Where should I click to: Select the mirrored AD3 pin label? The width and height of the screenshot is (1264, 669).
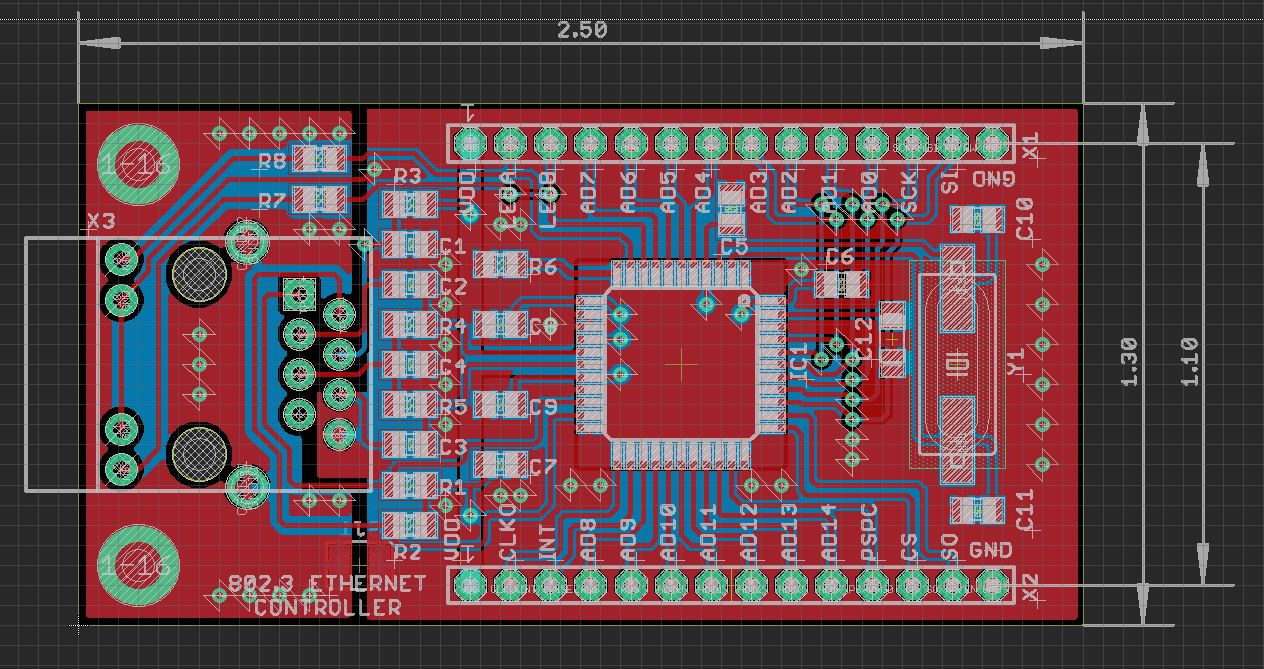(x=759, y=192)
